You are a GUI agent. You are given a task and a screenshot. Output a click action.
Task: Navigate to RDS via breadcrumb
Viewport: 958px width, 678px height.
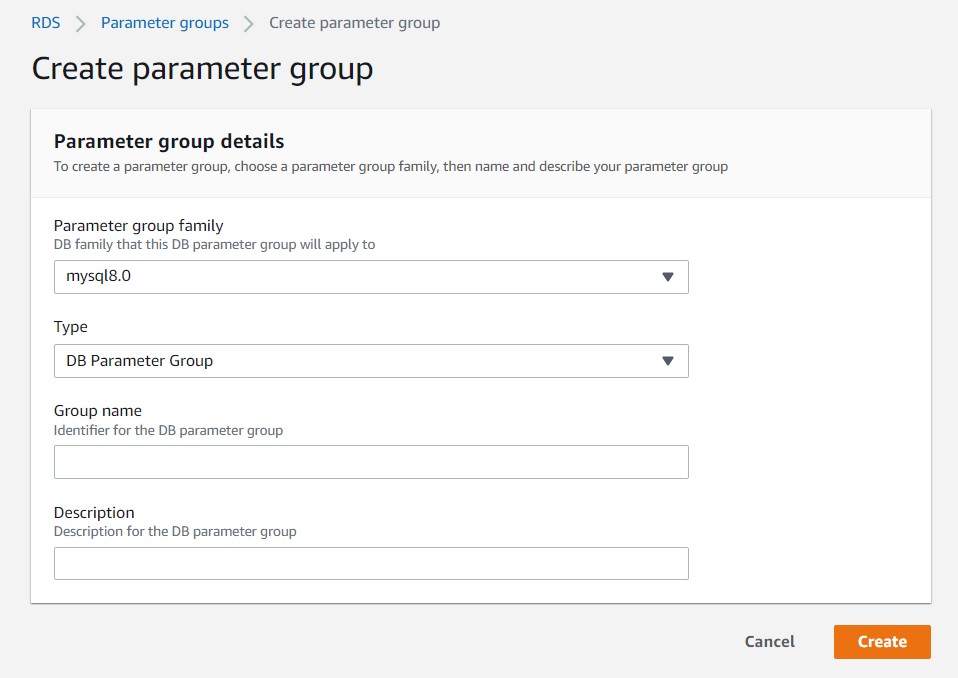[x=43, y=22]
